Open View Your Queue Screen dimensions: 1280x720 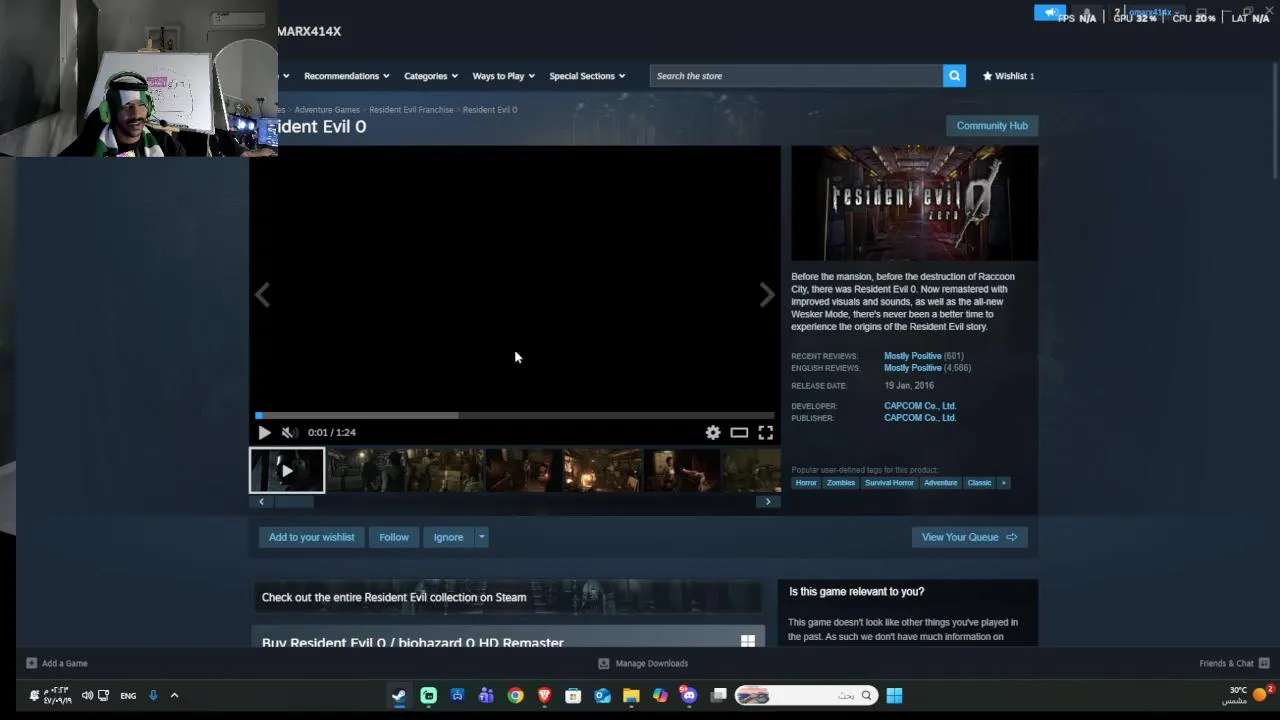(969, 537)
